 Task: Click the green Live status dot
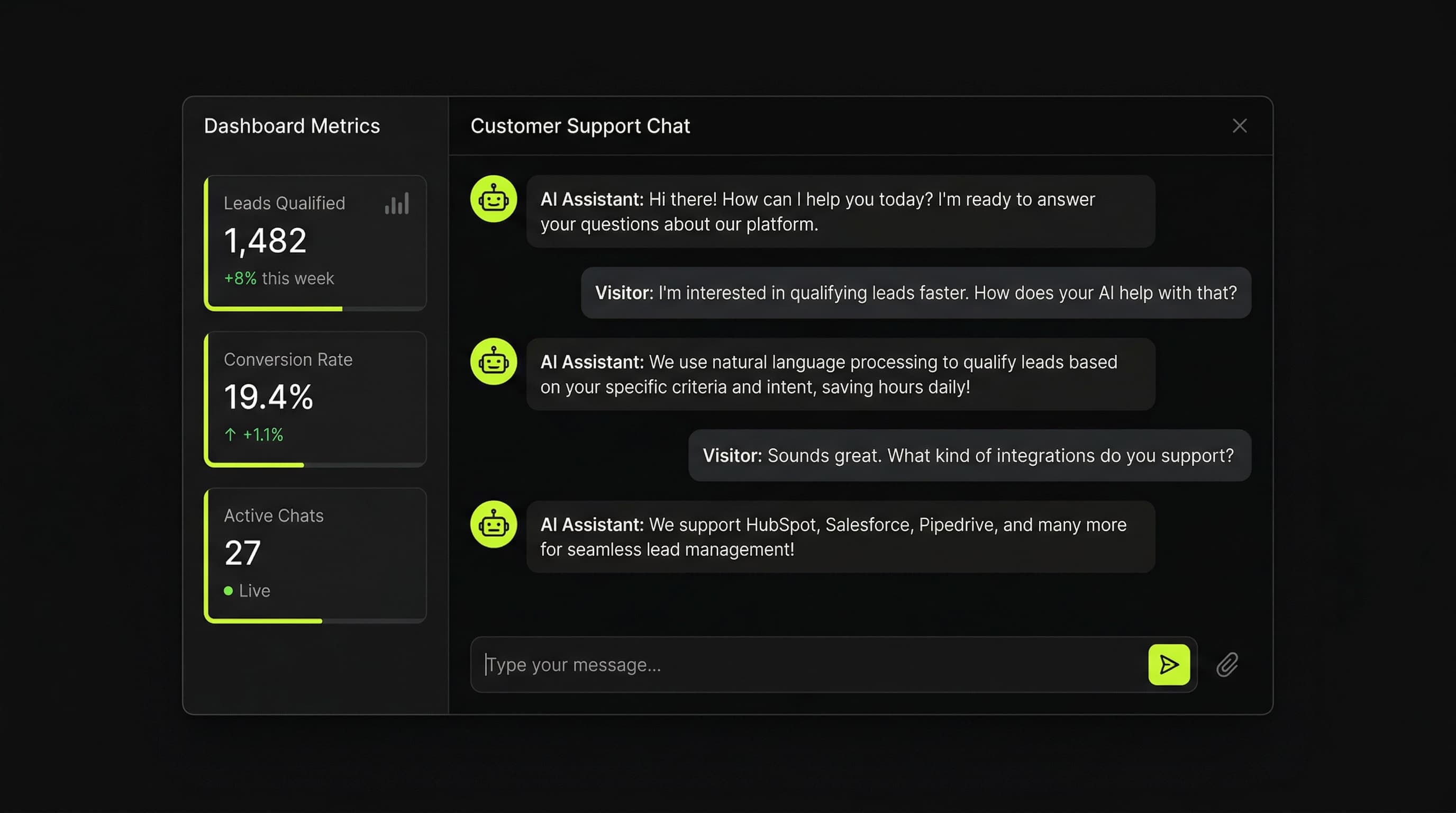coord(229,591)
